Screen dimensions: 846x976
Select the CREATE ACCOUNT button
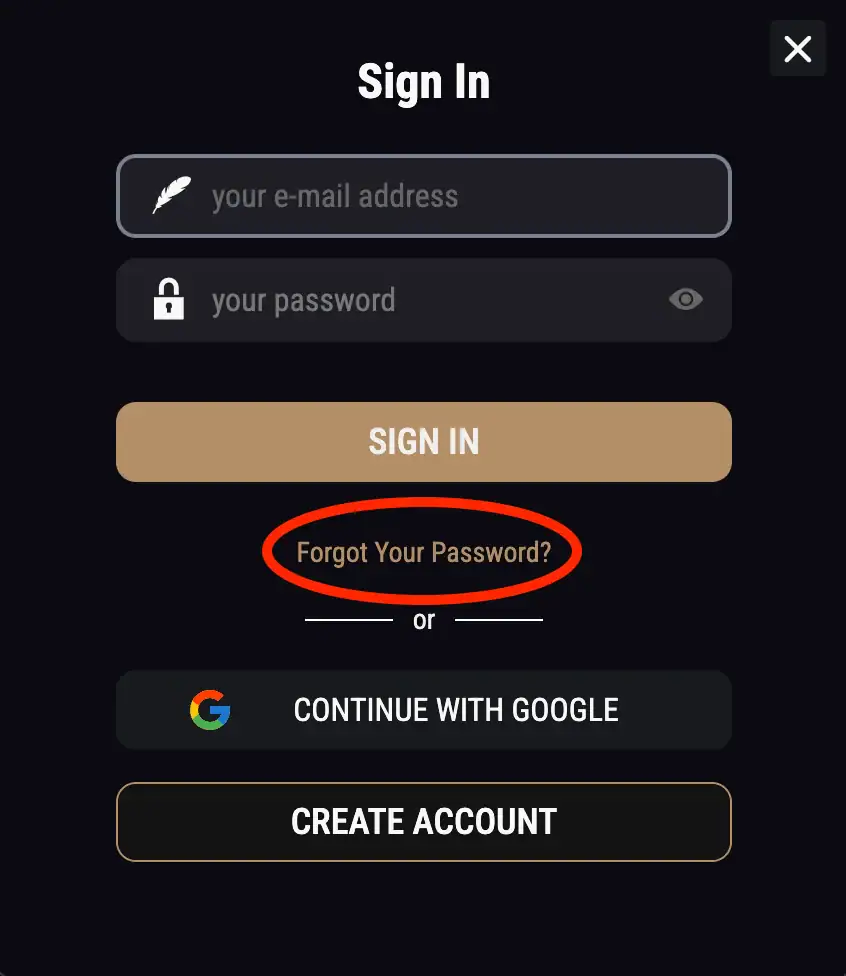click(x=423, y=822)
